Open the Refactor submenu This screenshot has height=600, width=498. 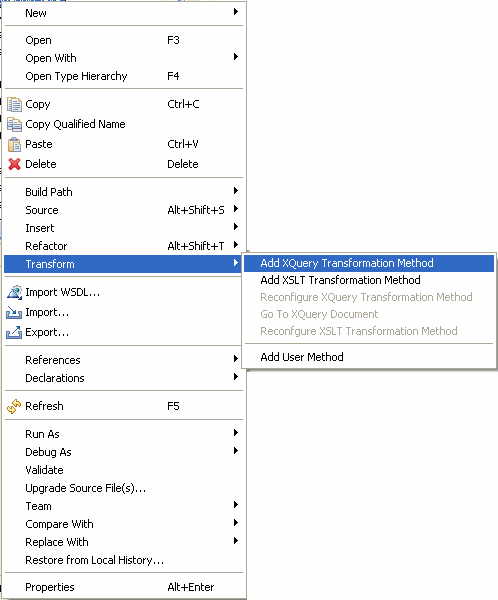[124, 246]
